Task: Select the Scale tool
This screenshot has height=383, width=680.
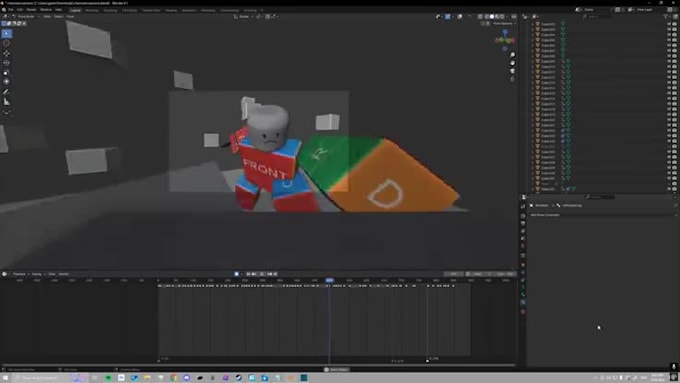Action: 7,72
